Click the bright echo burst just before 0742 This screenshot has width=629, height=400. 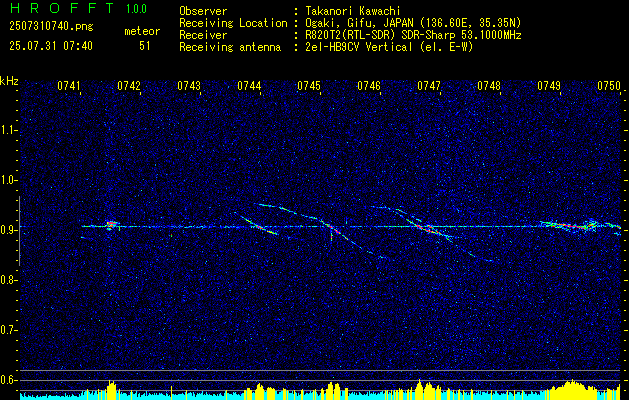(112, 225)
